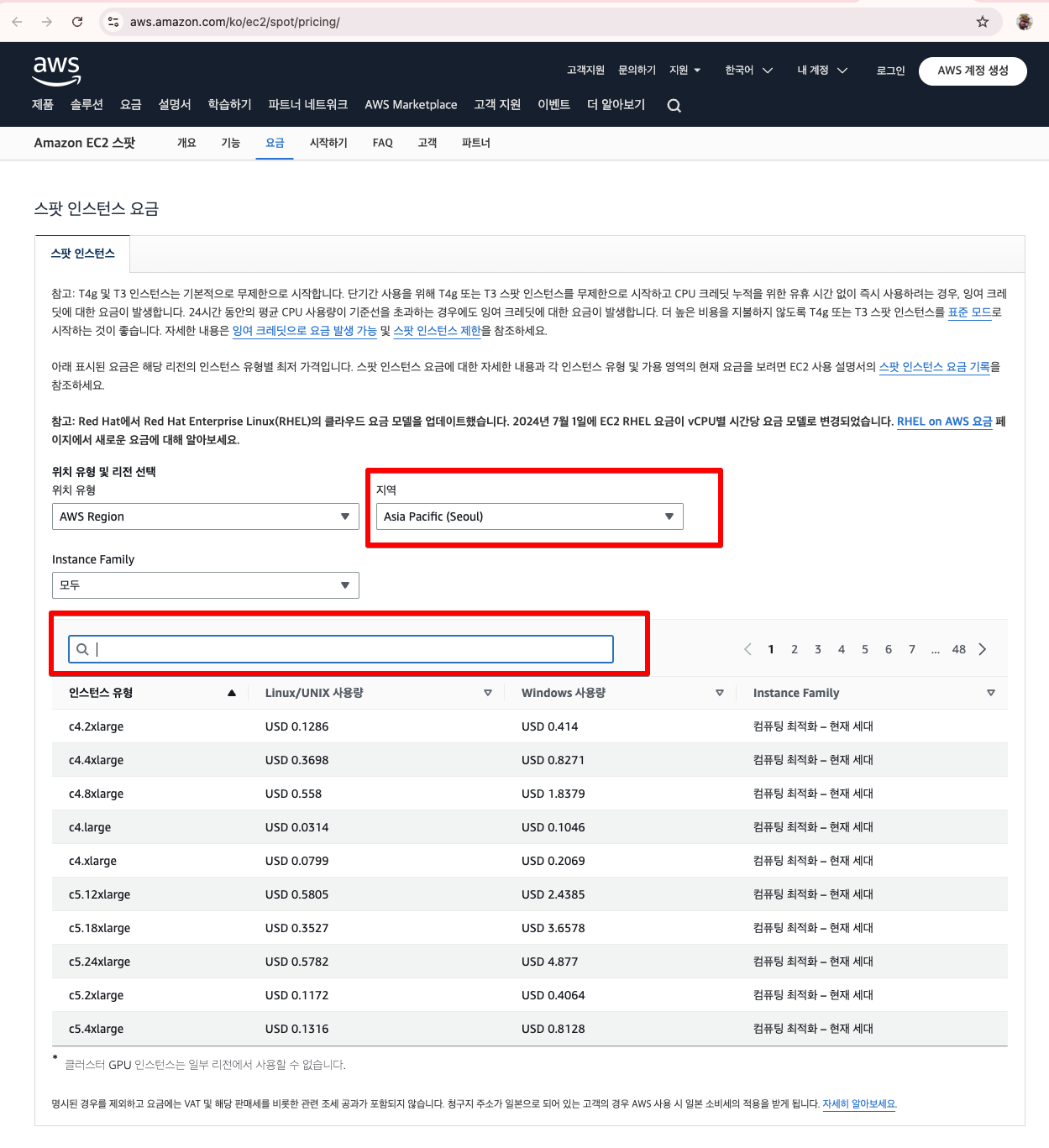The height and width of the screenshot is (1148, 1049).
Task: Open the 고객 지원 navigation menu
Action: (497, 104)
